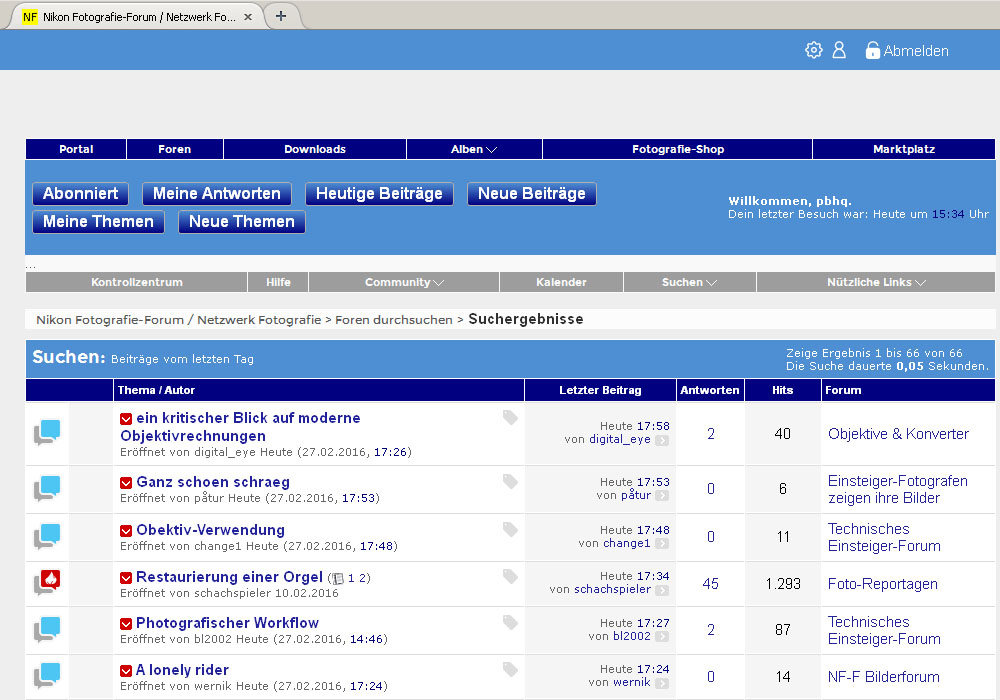Open user profile icon in header
This screenshot has width=1000, height=700.
[839, 50]
